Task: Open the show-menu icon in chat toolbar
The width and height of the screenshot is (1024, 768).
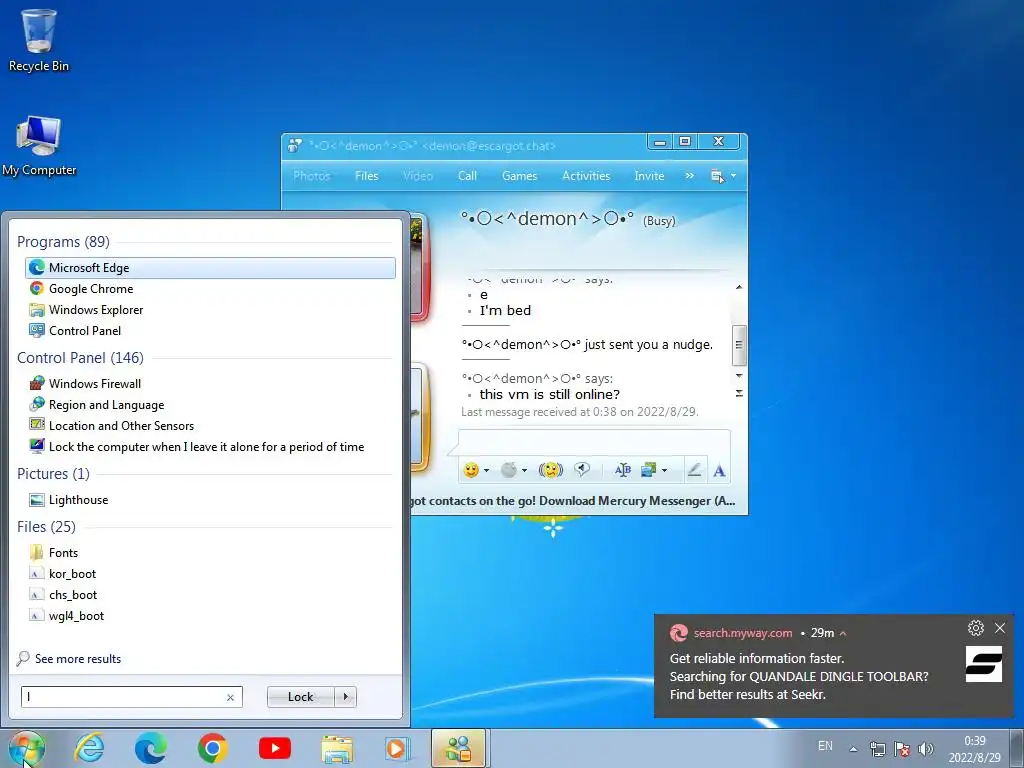Action: [x=718, y=176]
